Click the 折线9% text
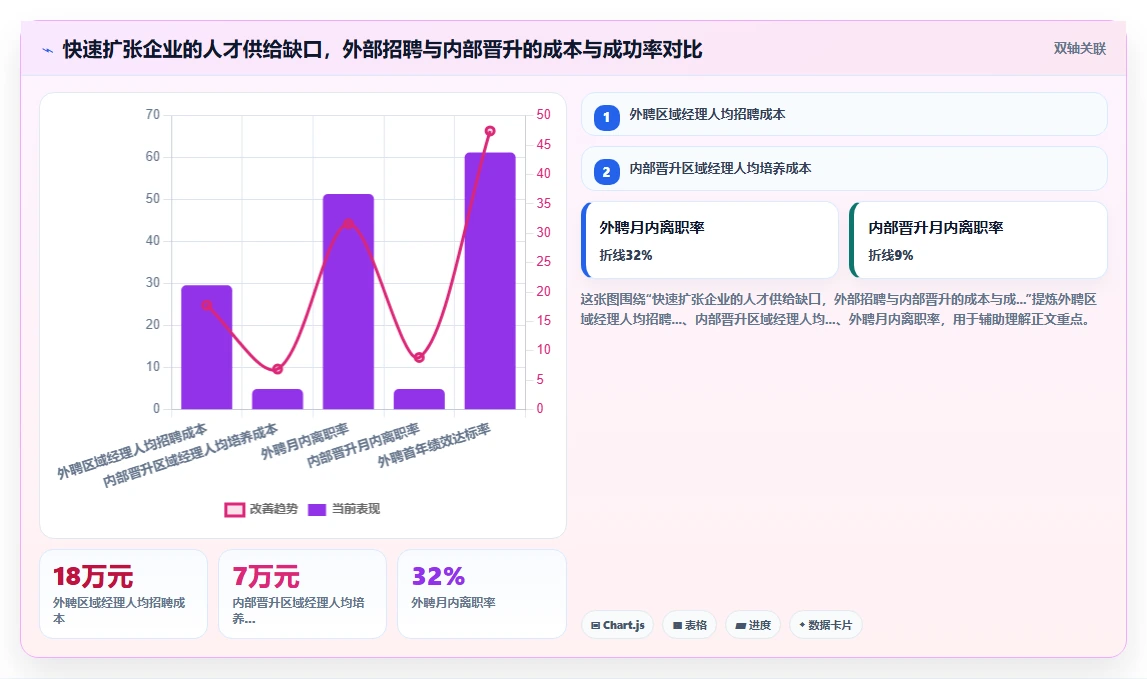 890,255
